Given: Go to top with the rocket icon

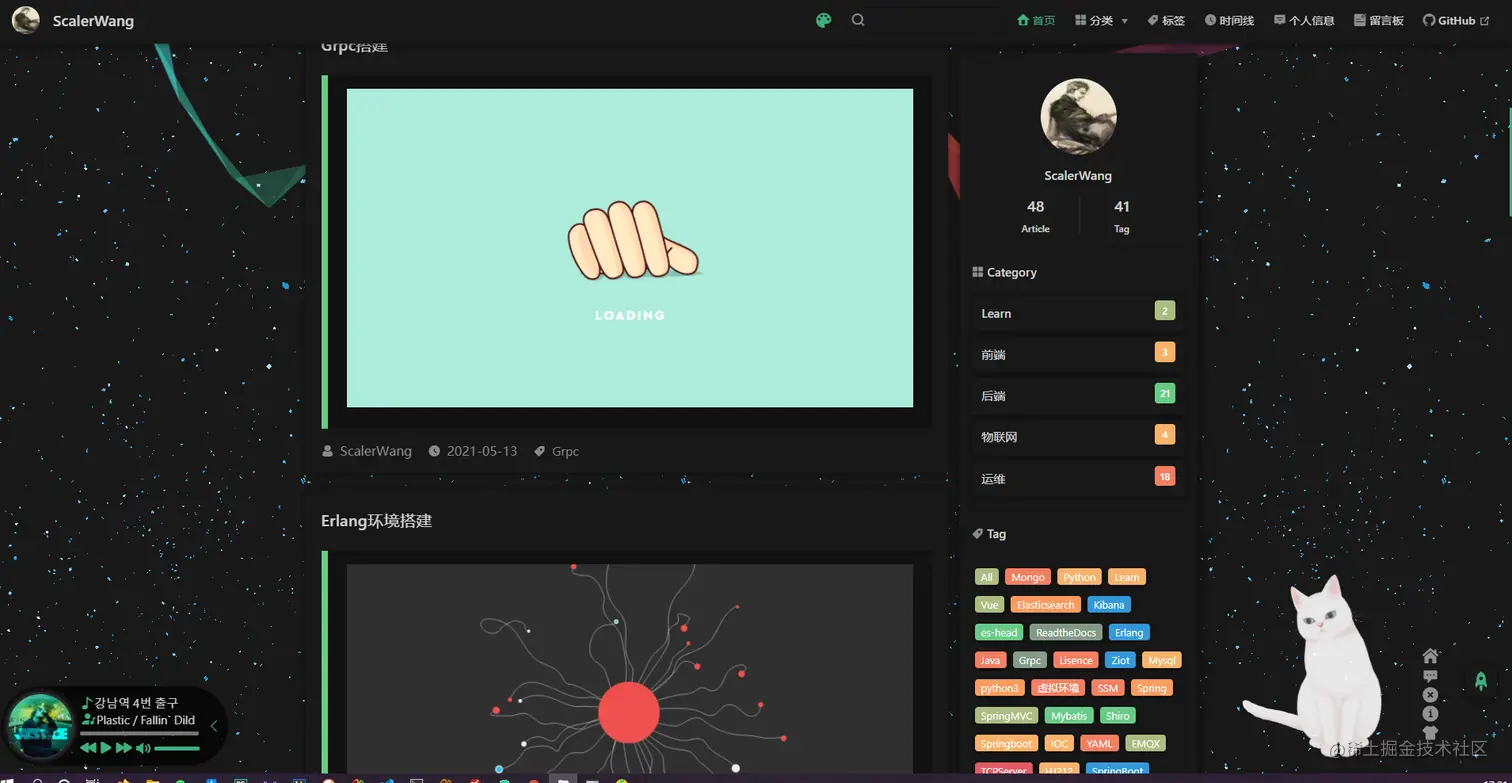Looking at the screenshot, I should (1481, 681).
